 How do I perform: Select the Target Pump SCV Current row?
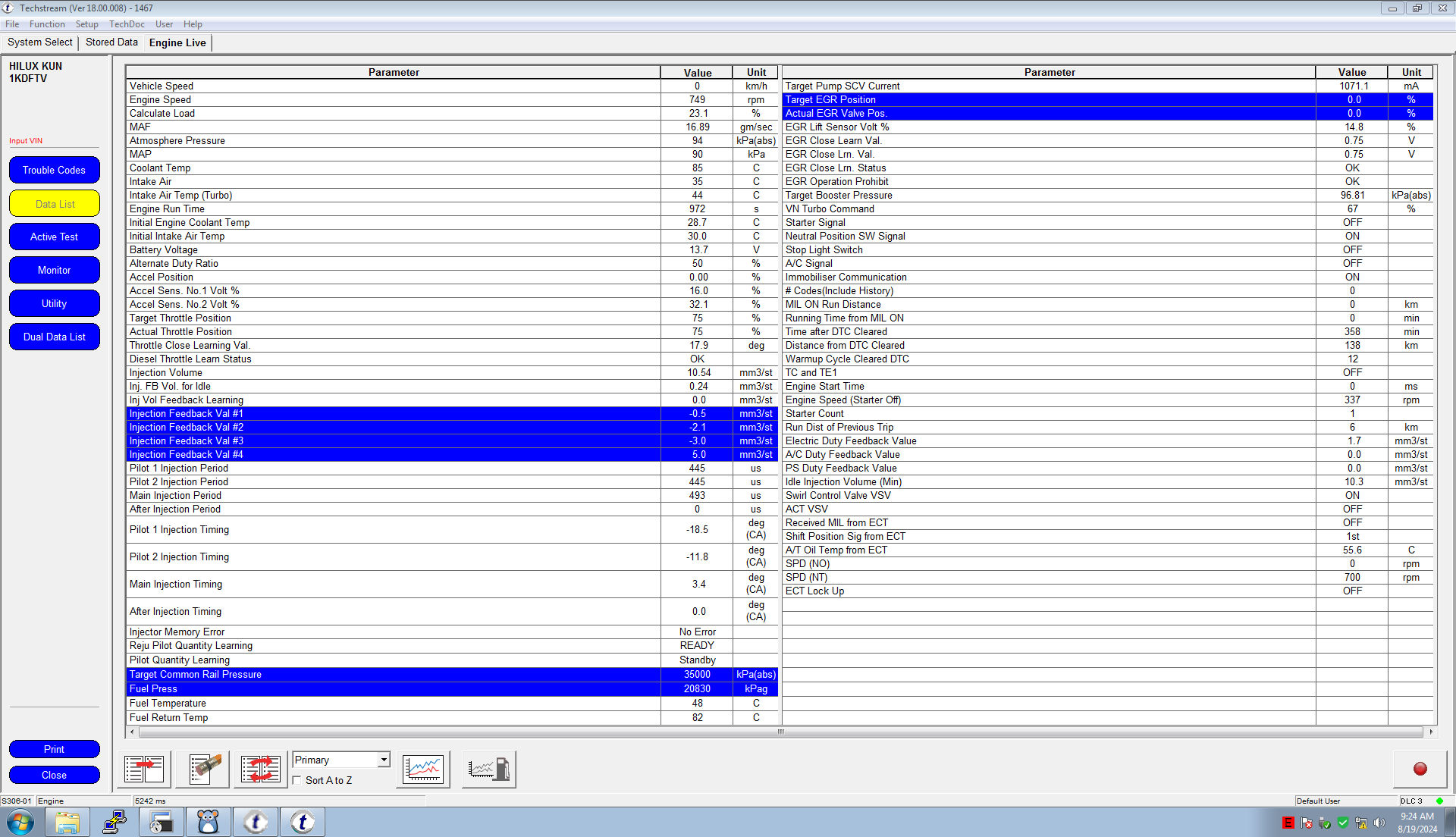(x=1108, y=86)
